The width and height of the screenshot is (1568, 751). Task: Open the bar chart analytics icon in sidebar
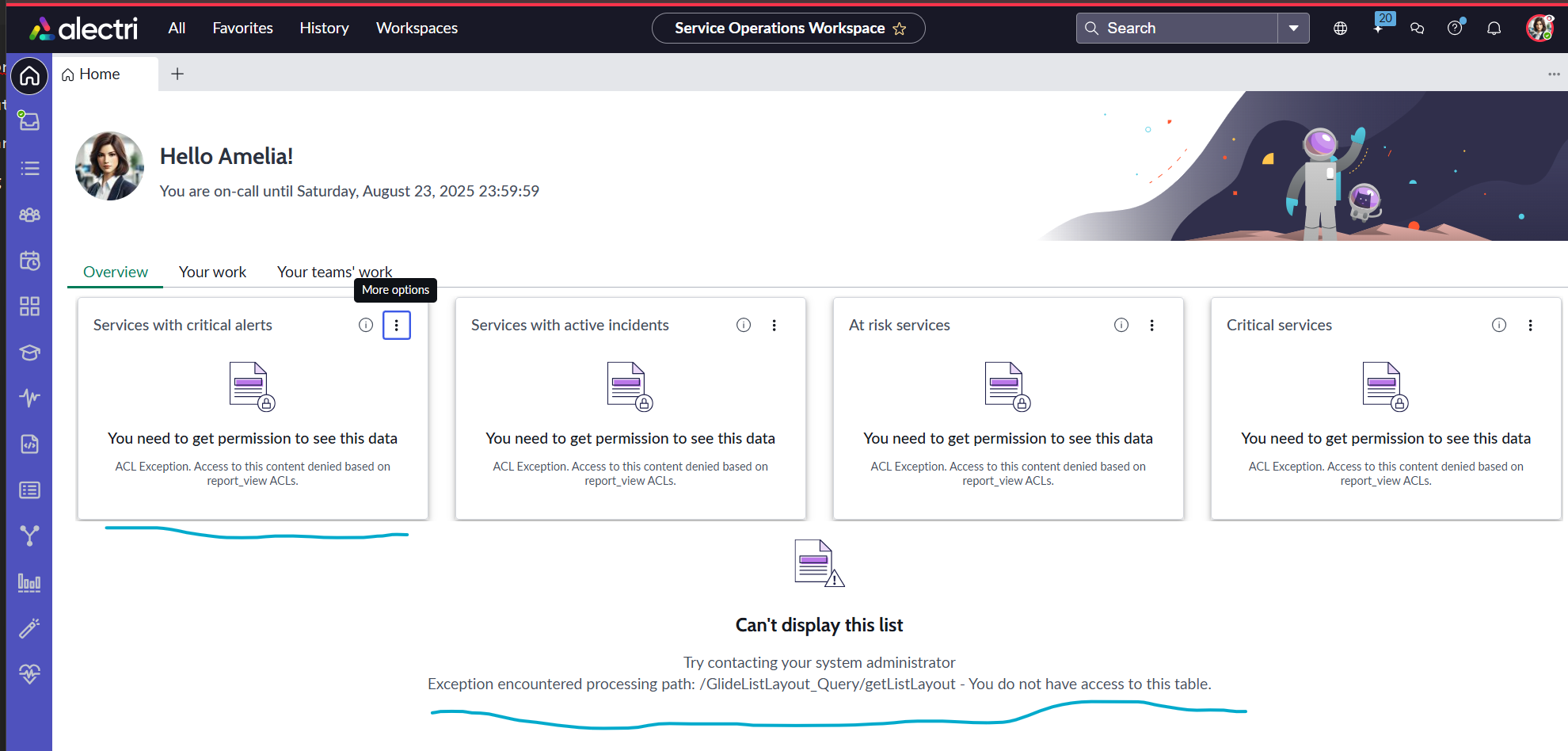click(x=29, y=582)
